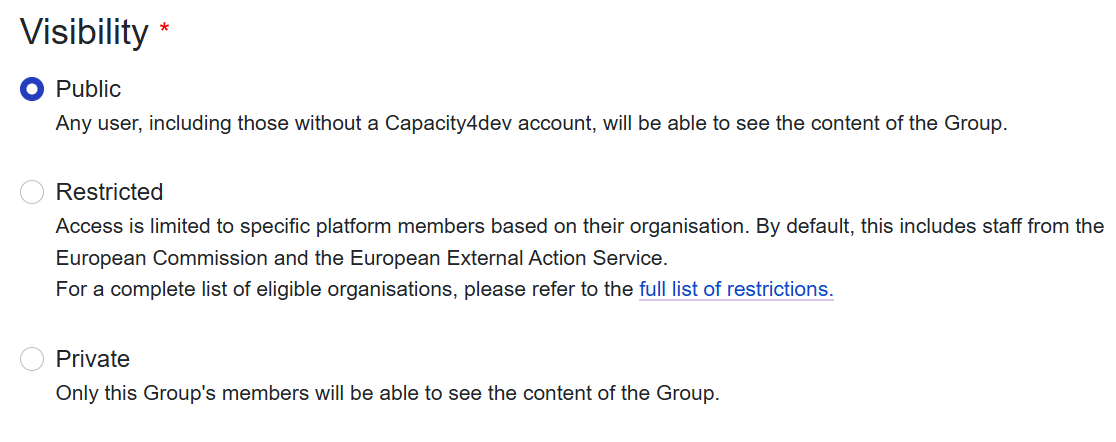Screen dimensions: 1116x442
Task: Click the "Public" option label
Action: point(88,90)
